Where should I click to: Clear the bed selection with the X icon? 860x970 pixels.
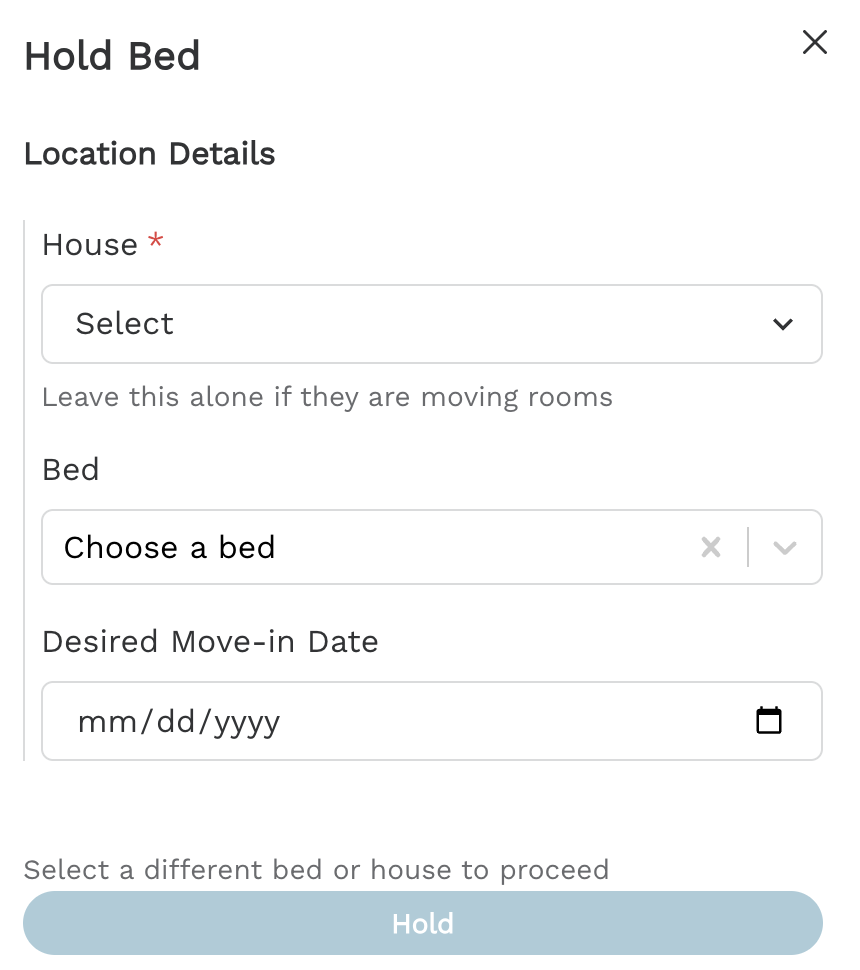711,547
